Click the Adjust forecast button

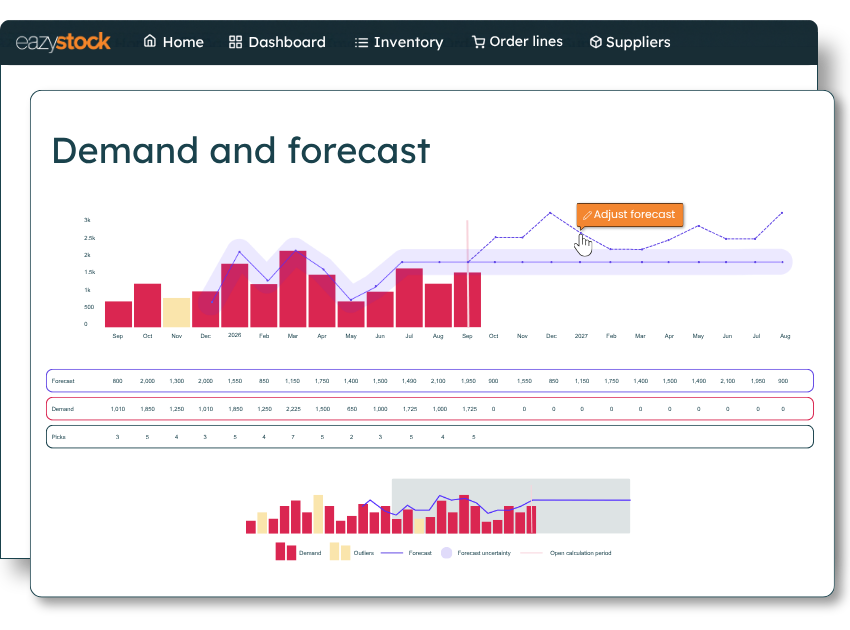(x=629, y=215)
